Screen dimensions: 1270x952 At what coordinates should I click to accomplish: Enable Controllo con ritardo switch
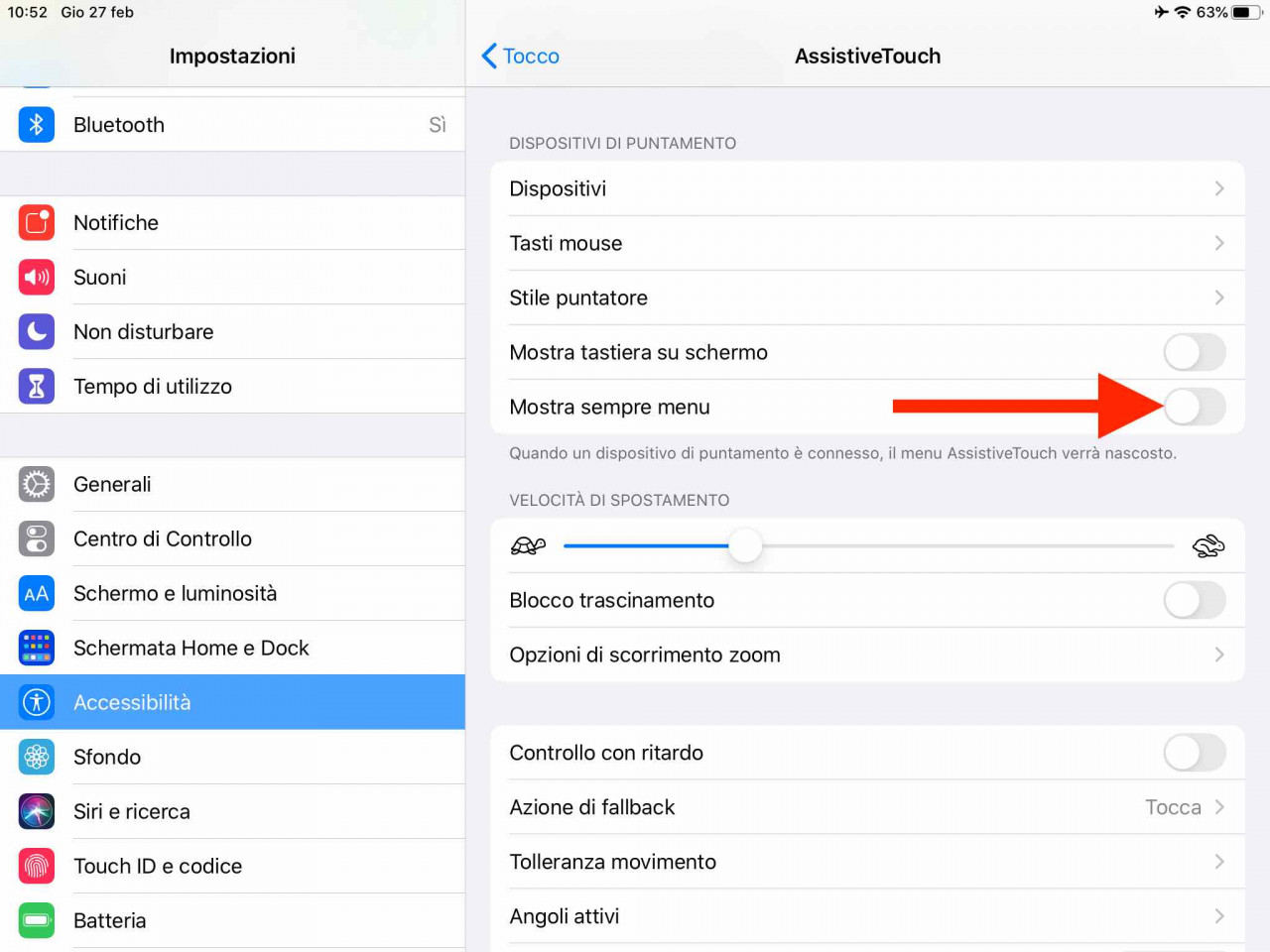(1195, 753)
